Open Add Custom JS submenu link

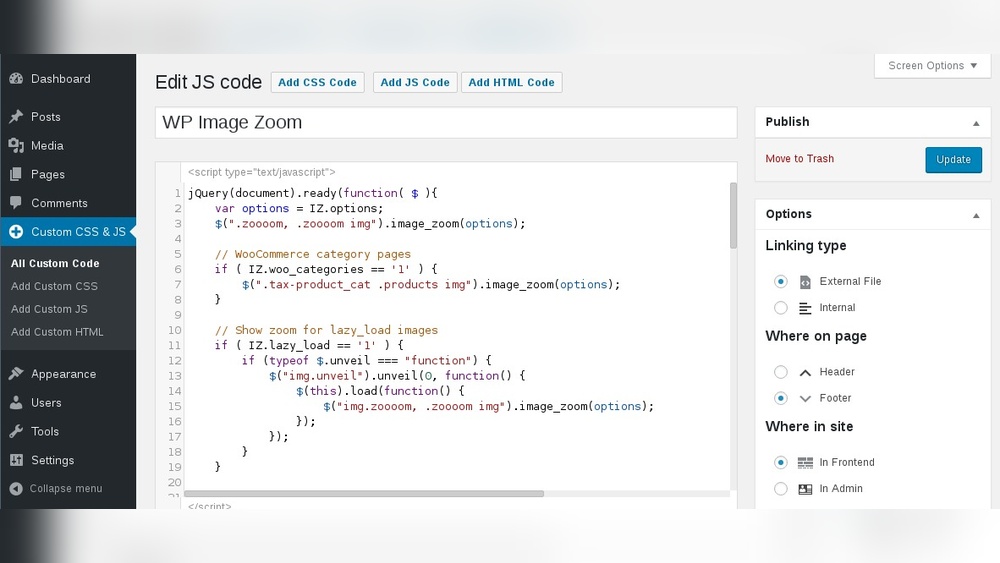point(49,309)
